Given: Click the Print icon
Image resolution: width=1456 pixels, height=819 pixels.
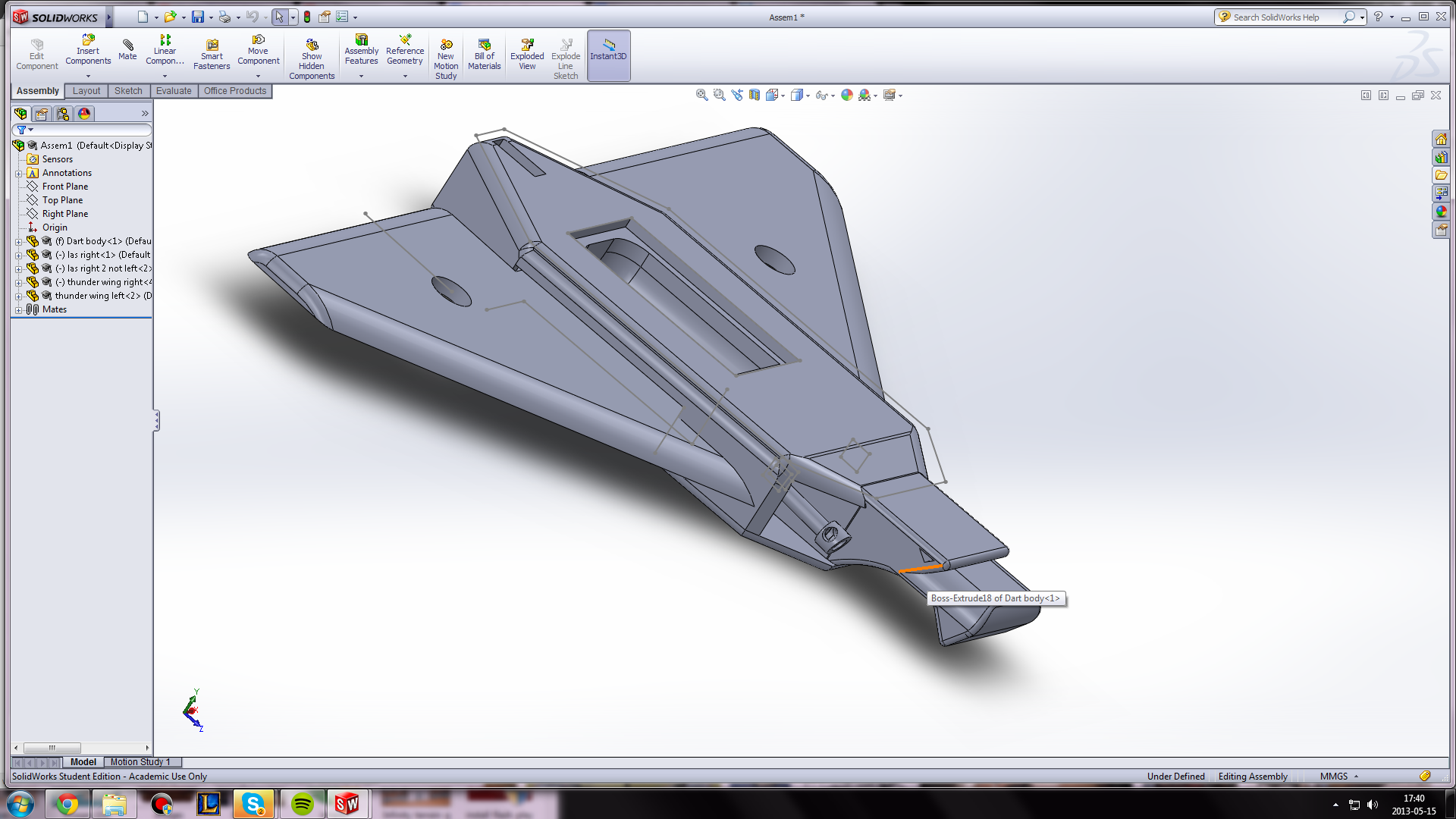Looking at the screenshot, I should [x=224, y=17].
